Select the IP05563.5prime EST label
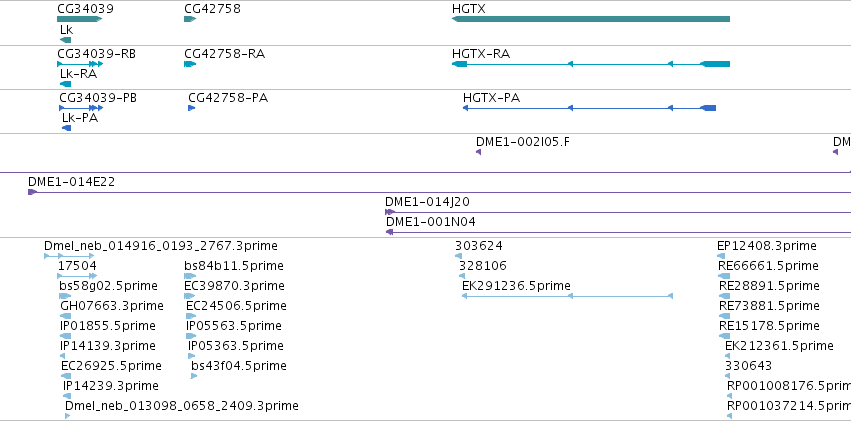 (x=234, y=326)
